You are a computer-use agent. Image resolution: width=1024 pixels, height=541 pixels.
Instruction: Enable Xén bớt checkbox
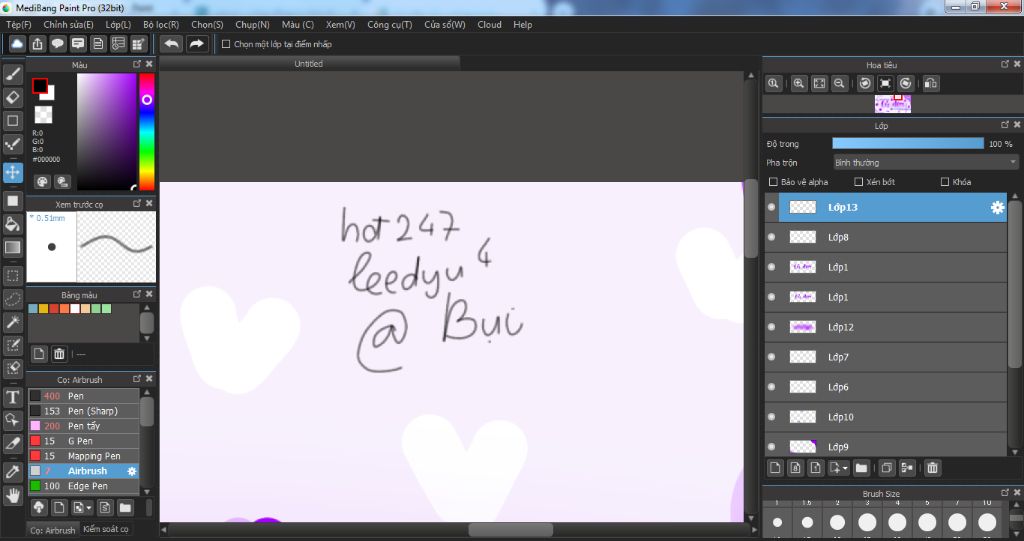tap(859, 182)
